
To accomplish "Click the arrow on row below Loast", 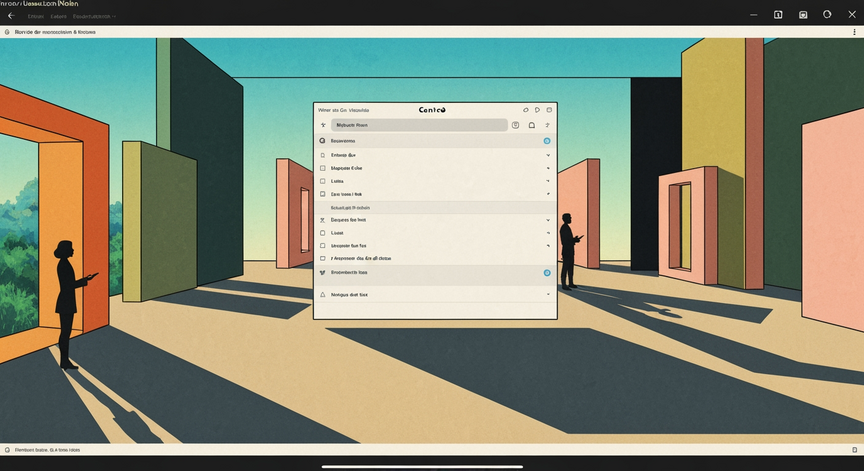I will click(548, 246).
